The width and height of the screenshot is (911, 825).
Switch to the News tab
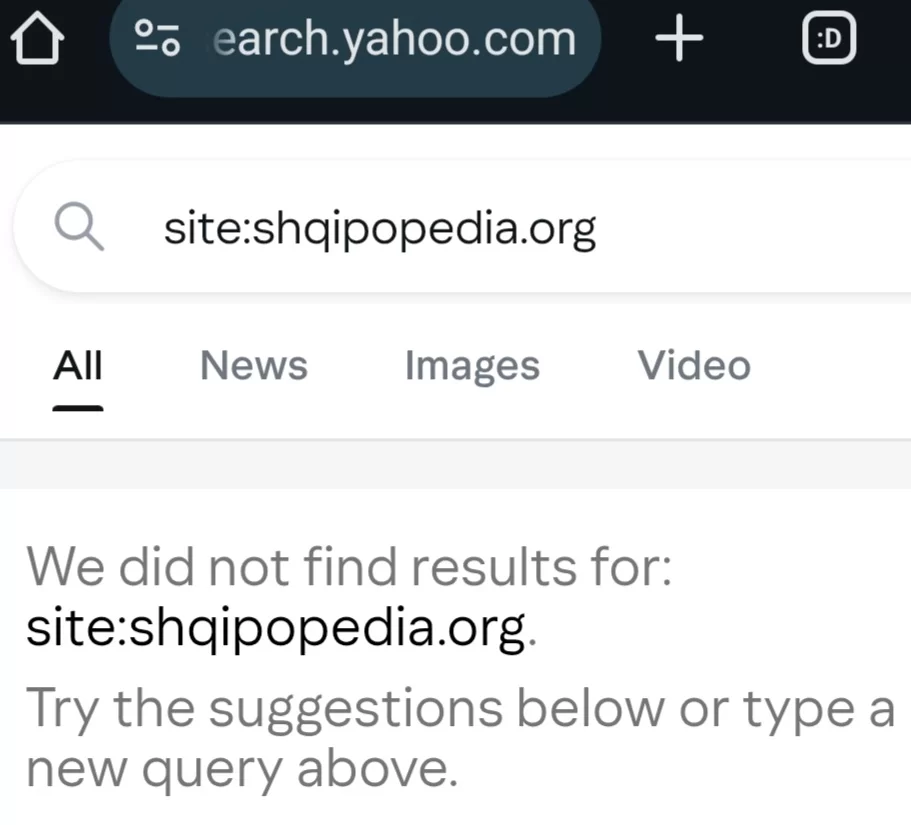click(254, 366)
